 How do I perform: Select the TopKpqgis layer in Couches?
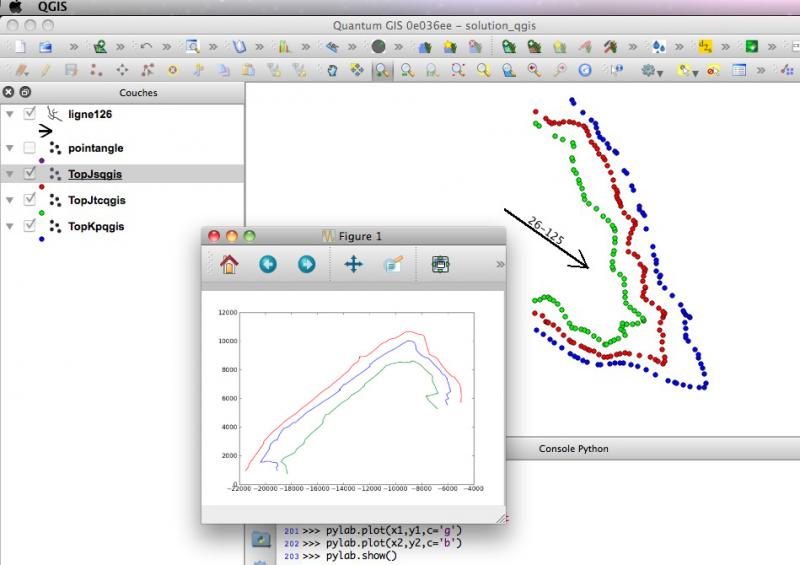[x=96, y=226]
